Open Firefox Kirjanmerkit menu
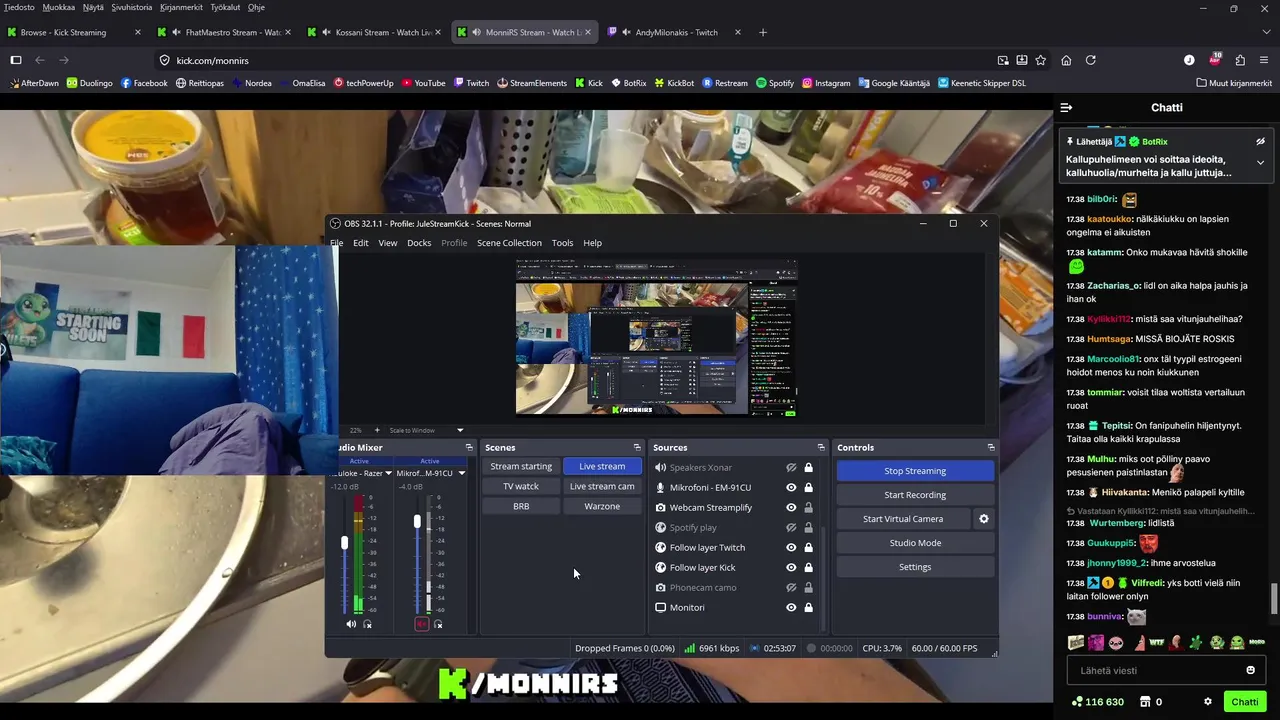1280x720 pixels. pos(181,7)
